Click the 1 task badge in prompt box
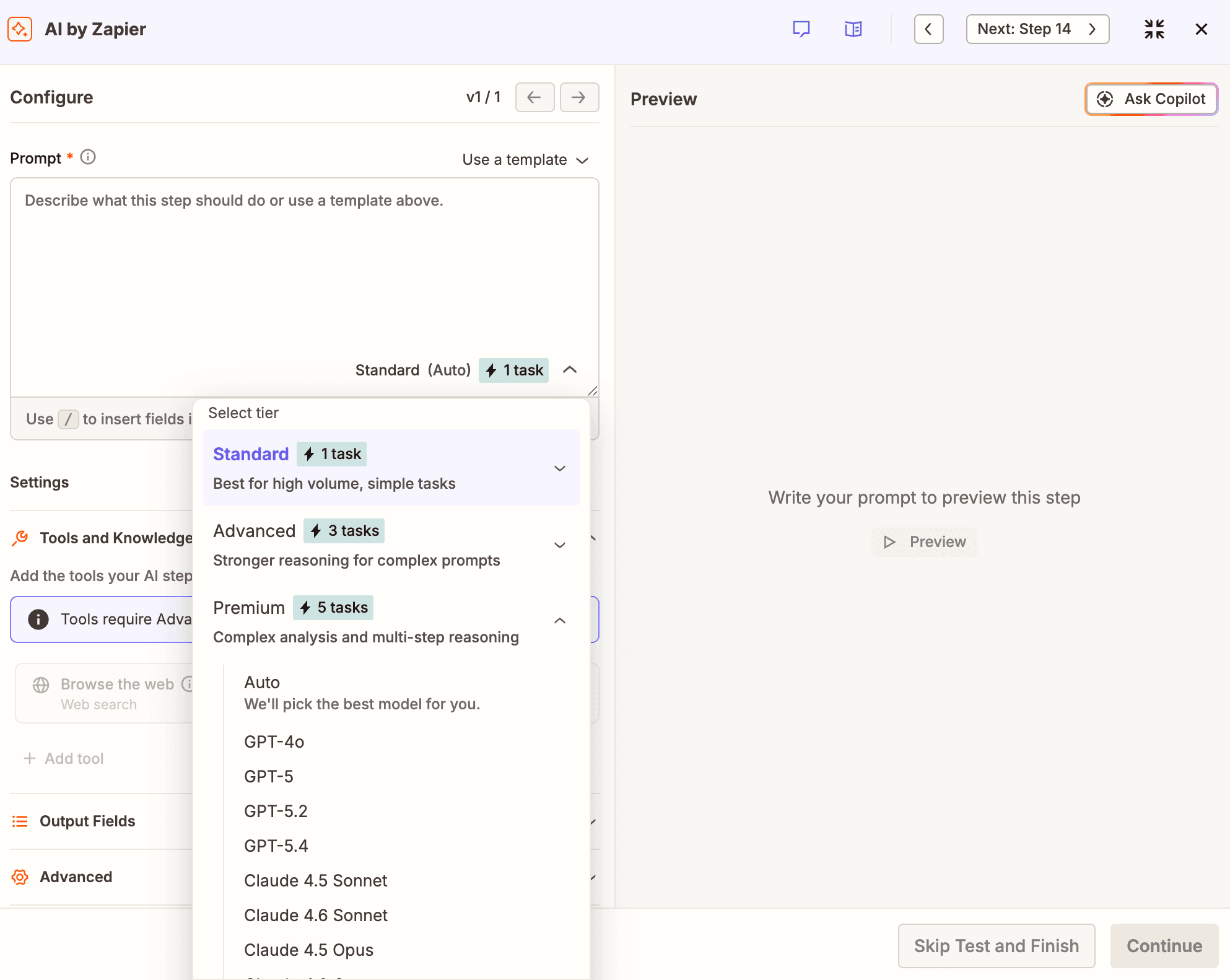The height and width of the screenshot is (980, 1230). click(x=513, y=370)
